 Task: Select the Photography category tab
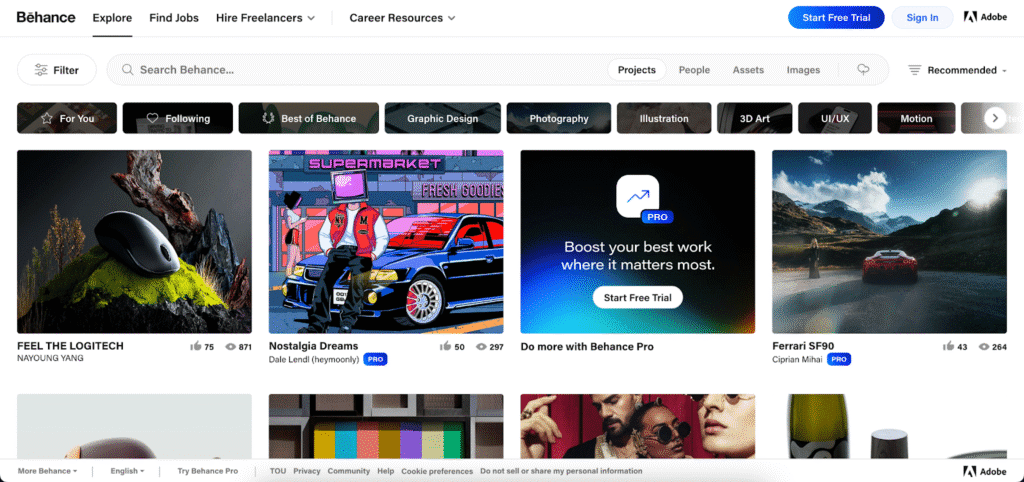click(x=559, y=118)
